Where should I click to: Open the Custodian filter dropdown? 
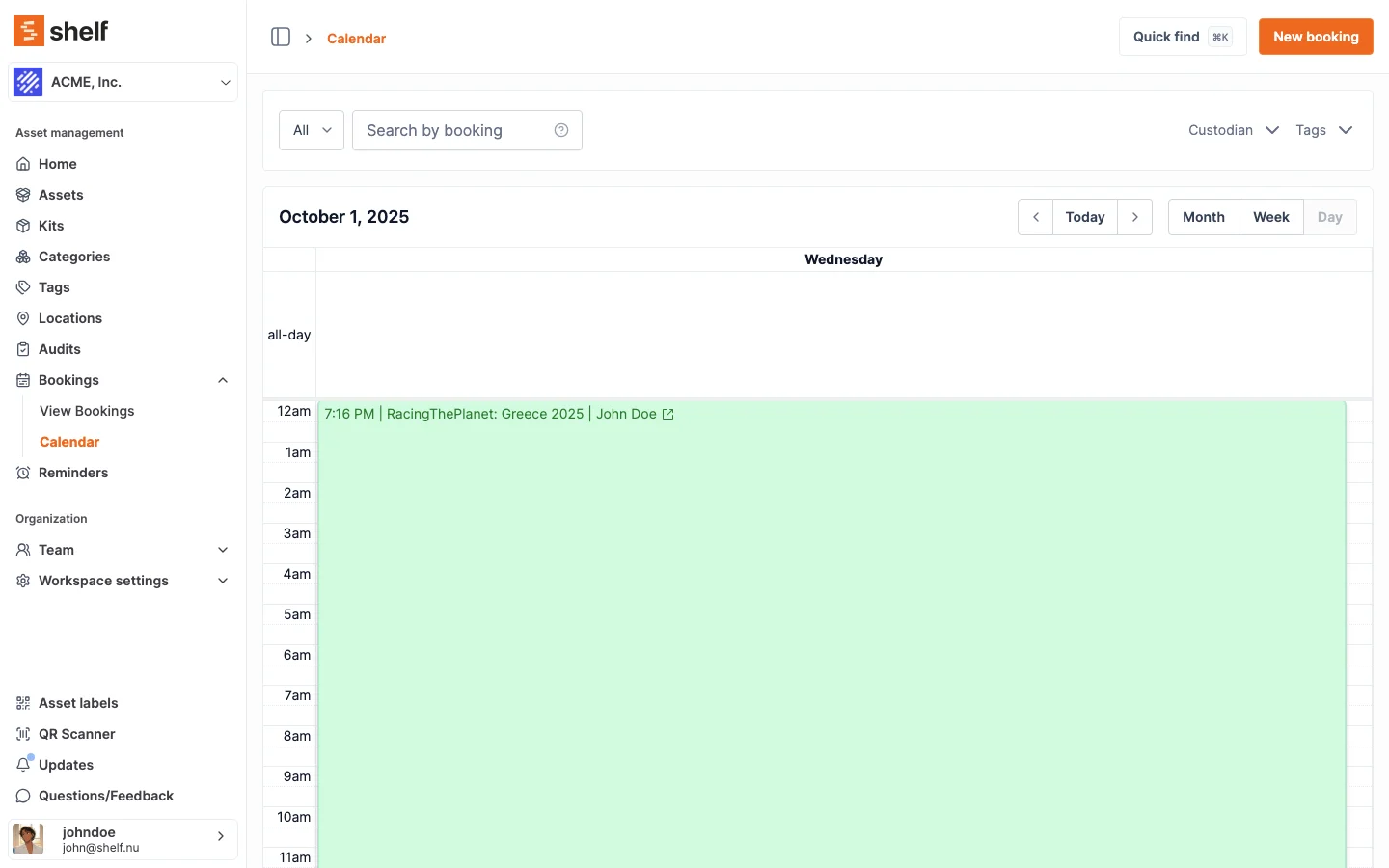tap(1233, 130)
